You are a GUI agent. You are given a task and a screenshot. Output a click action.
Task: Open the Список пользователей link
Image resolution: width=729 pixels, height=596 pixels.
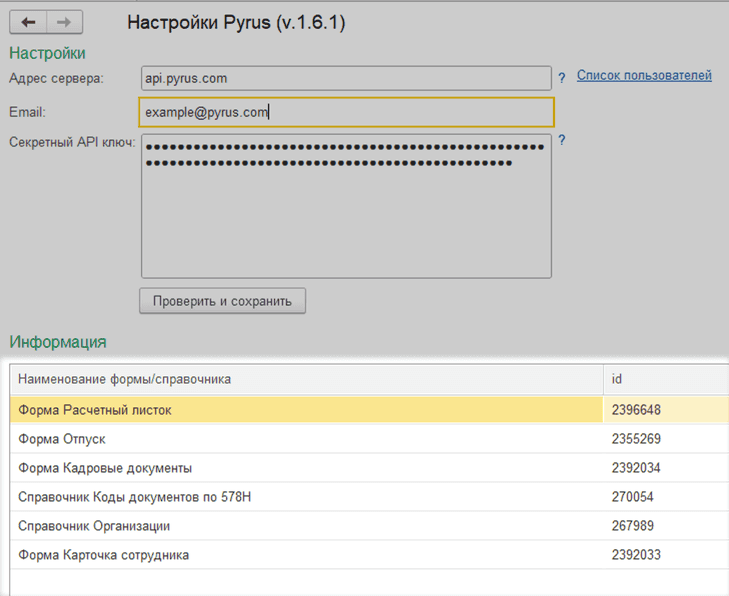click(644, 75)
